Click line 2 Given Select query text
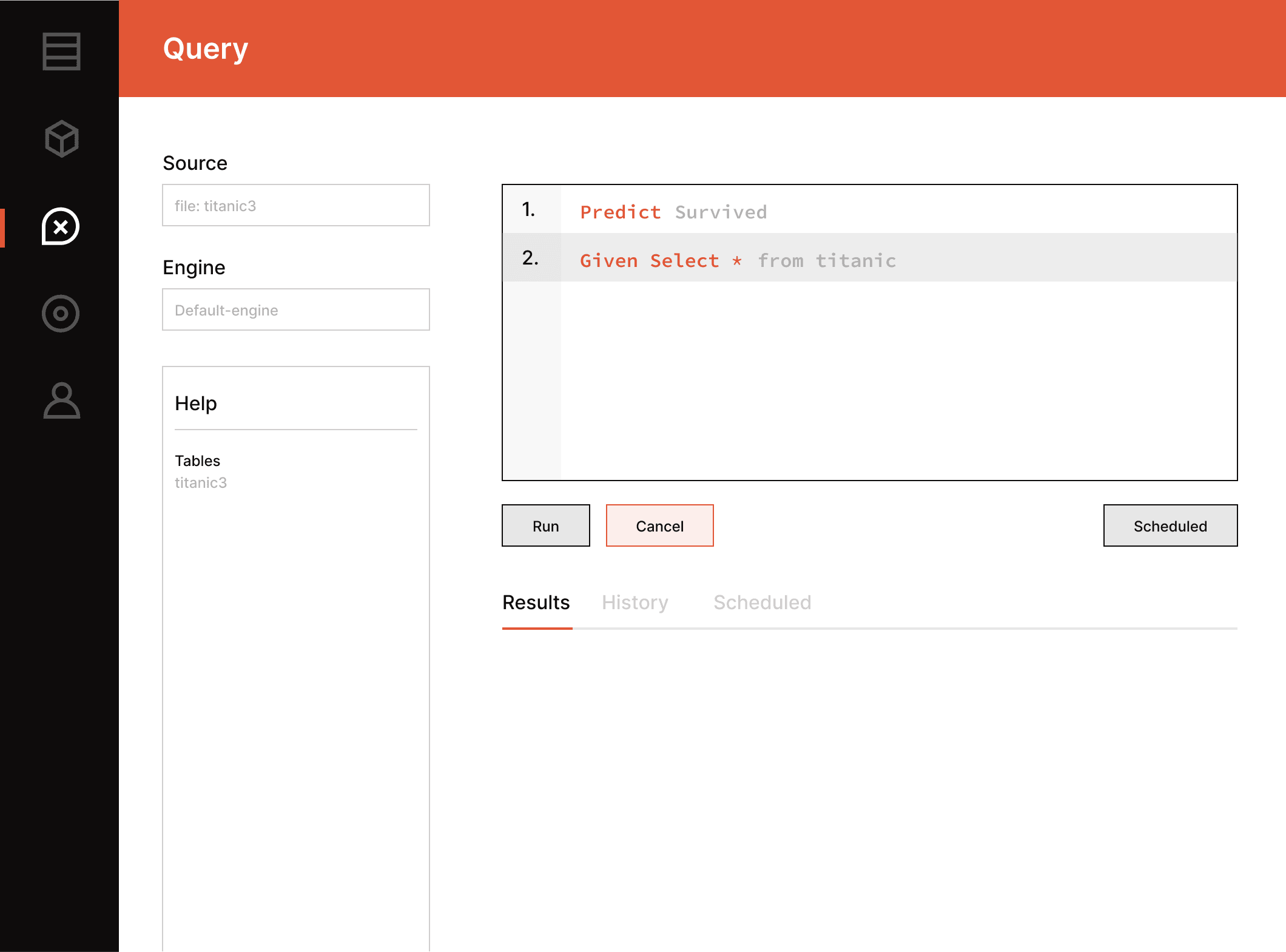The image size is (1286, 952). pyautogui.click(x=737, y=260)
